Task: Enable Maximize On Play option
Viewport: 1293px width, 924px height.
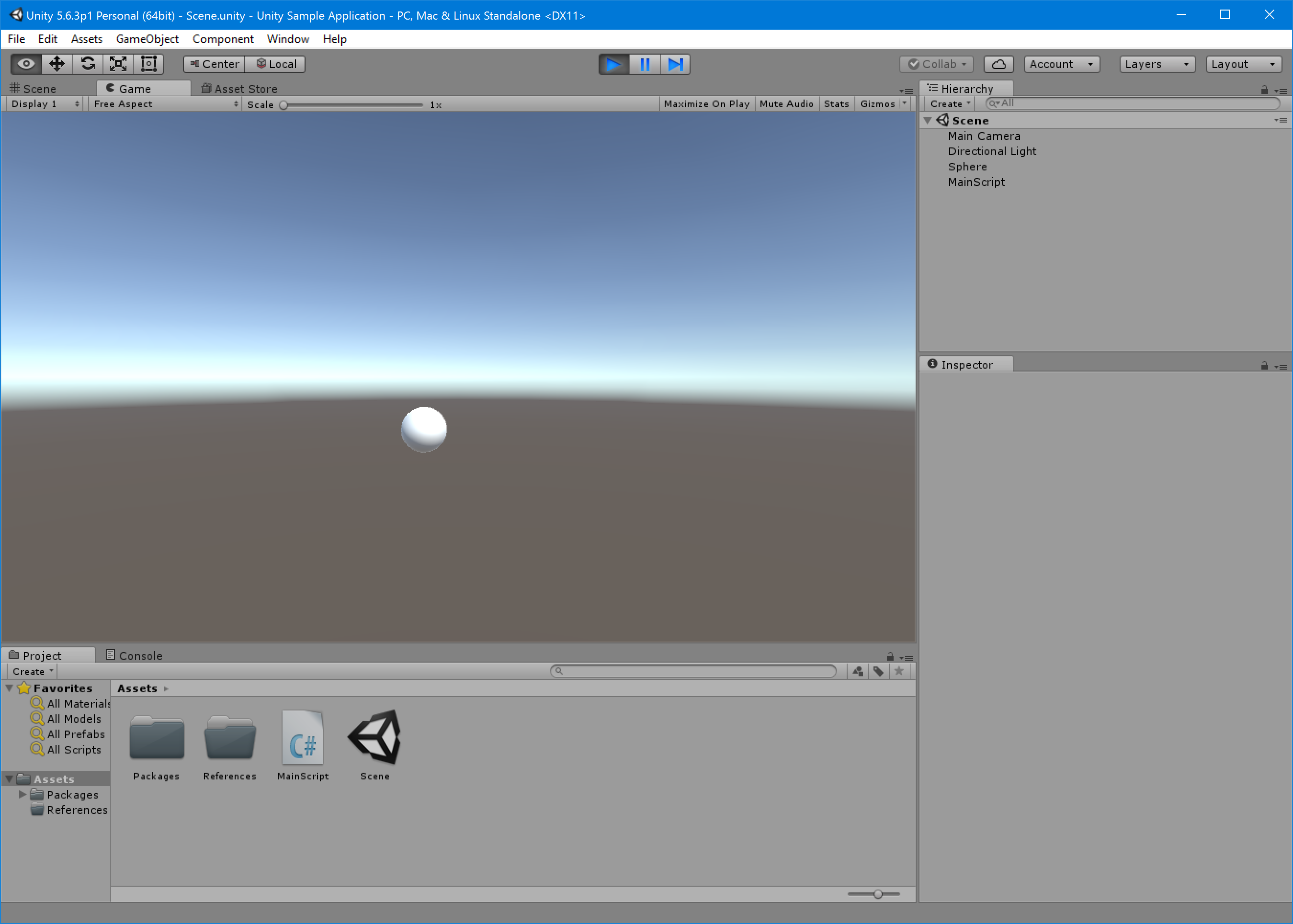Action: coord(706,104)
